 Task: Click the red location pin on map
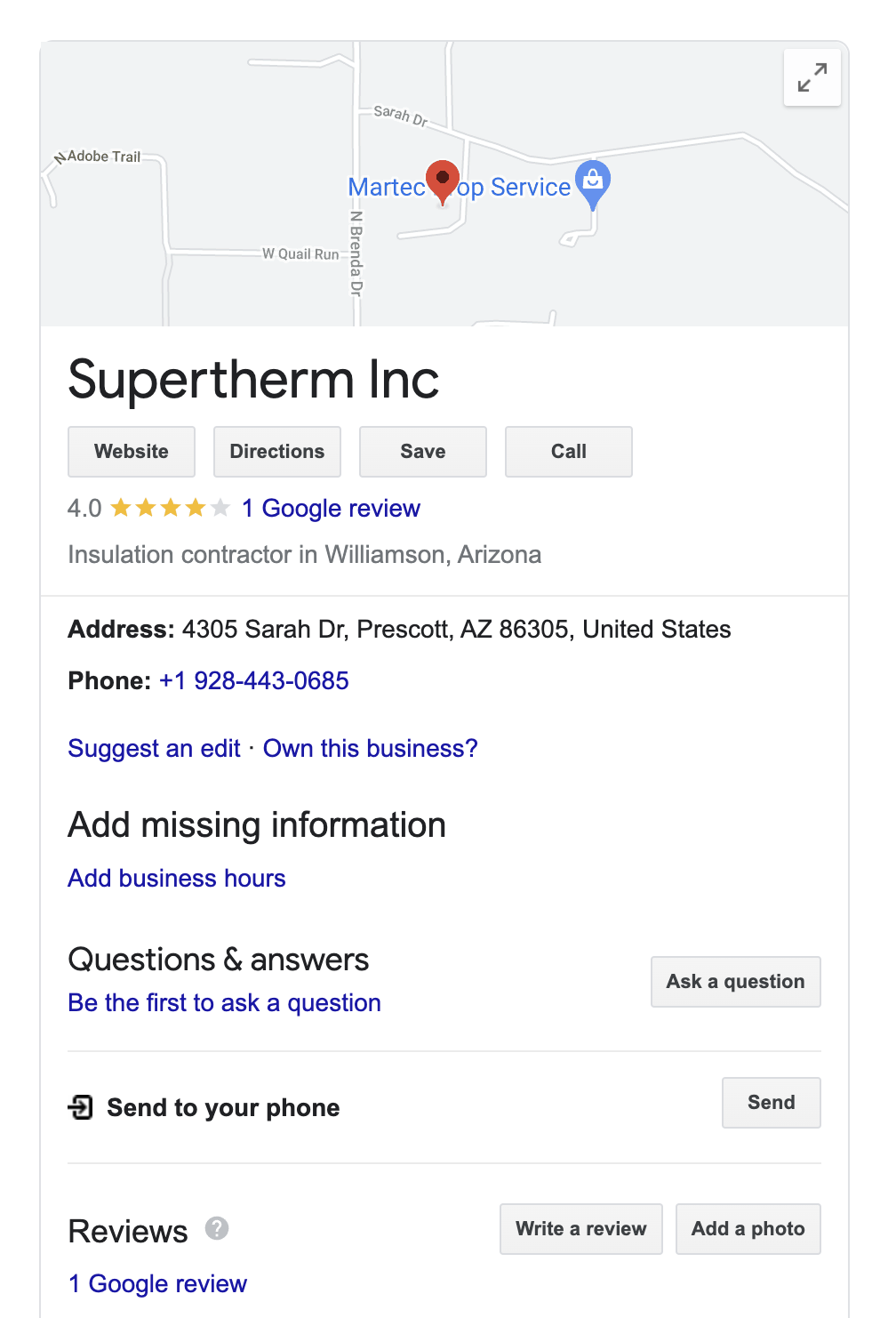(443, 180)
